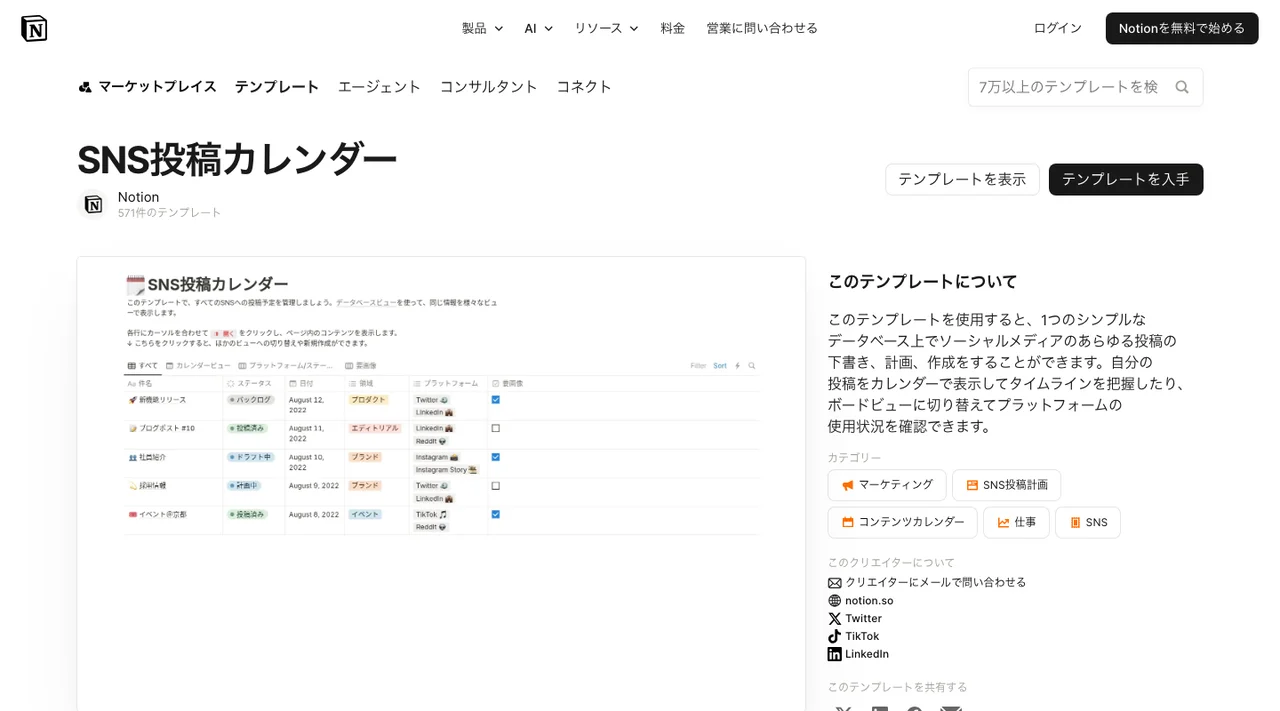Open the creator's TikTok link
This screenshot has width=1280, height=711.
coord(862,636)
